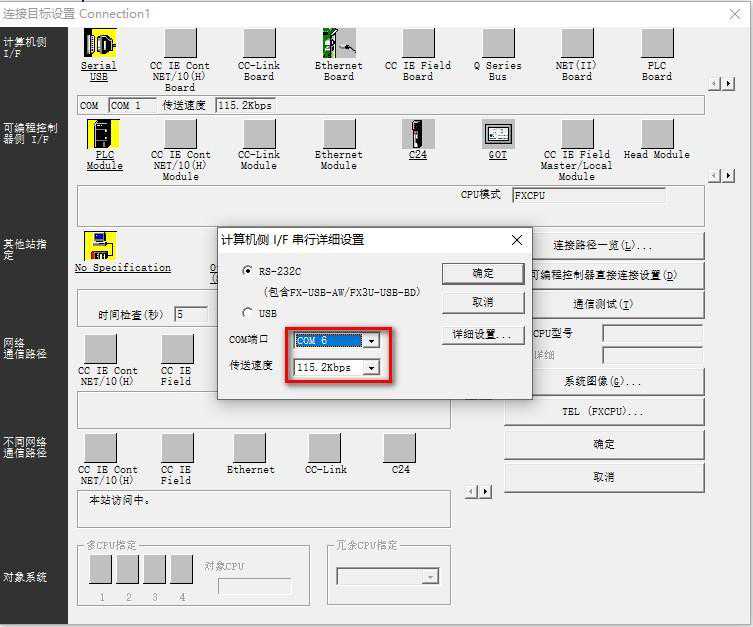Image resolution: width=753 pixels, height=627 pixels.
Task: Open 详细设置 detailed settings button
Action: 482,335
